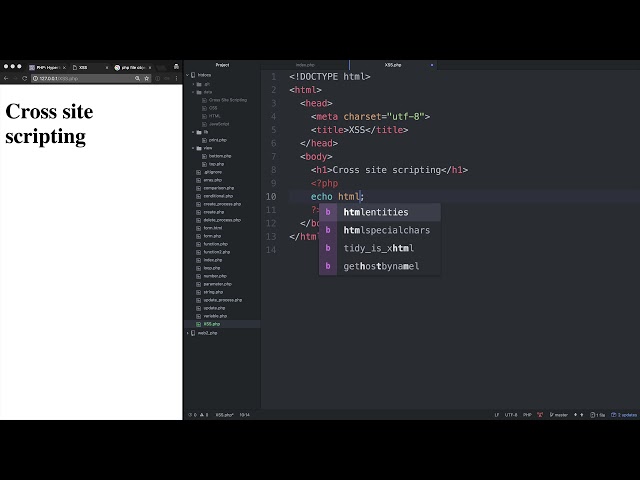This screenshot has width=640, height=480.
Task: Click the LF line ending in status bar
Action: pos(497,415)
